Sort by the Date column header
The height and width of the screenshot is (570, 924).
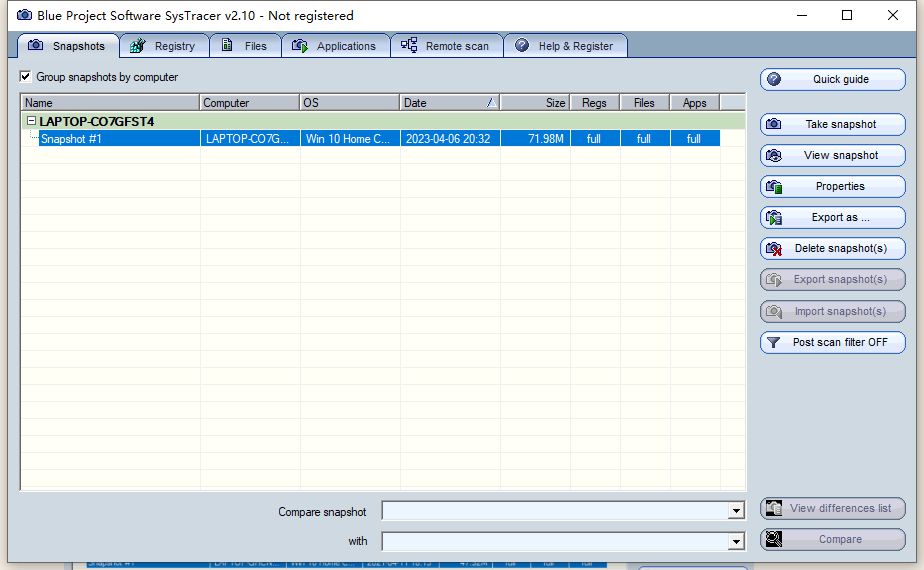tap(450, 103)
